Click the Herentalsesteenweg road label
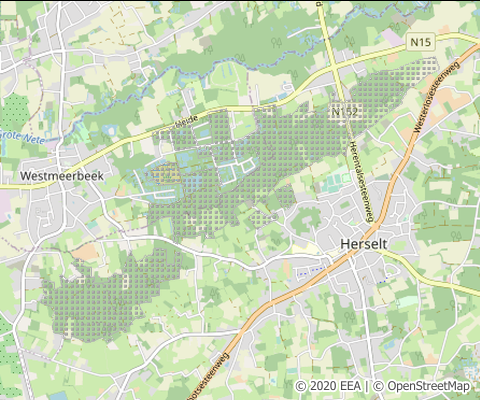Screen dimensions: 480x400 360,181
